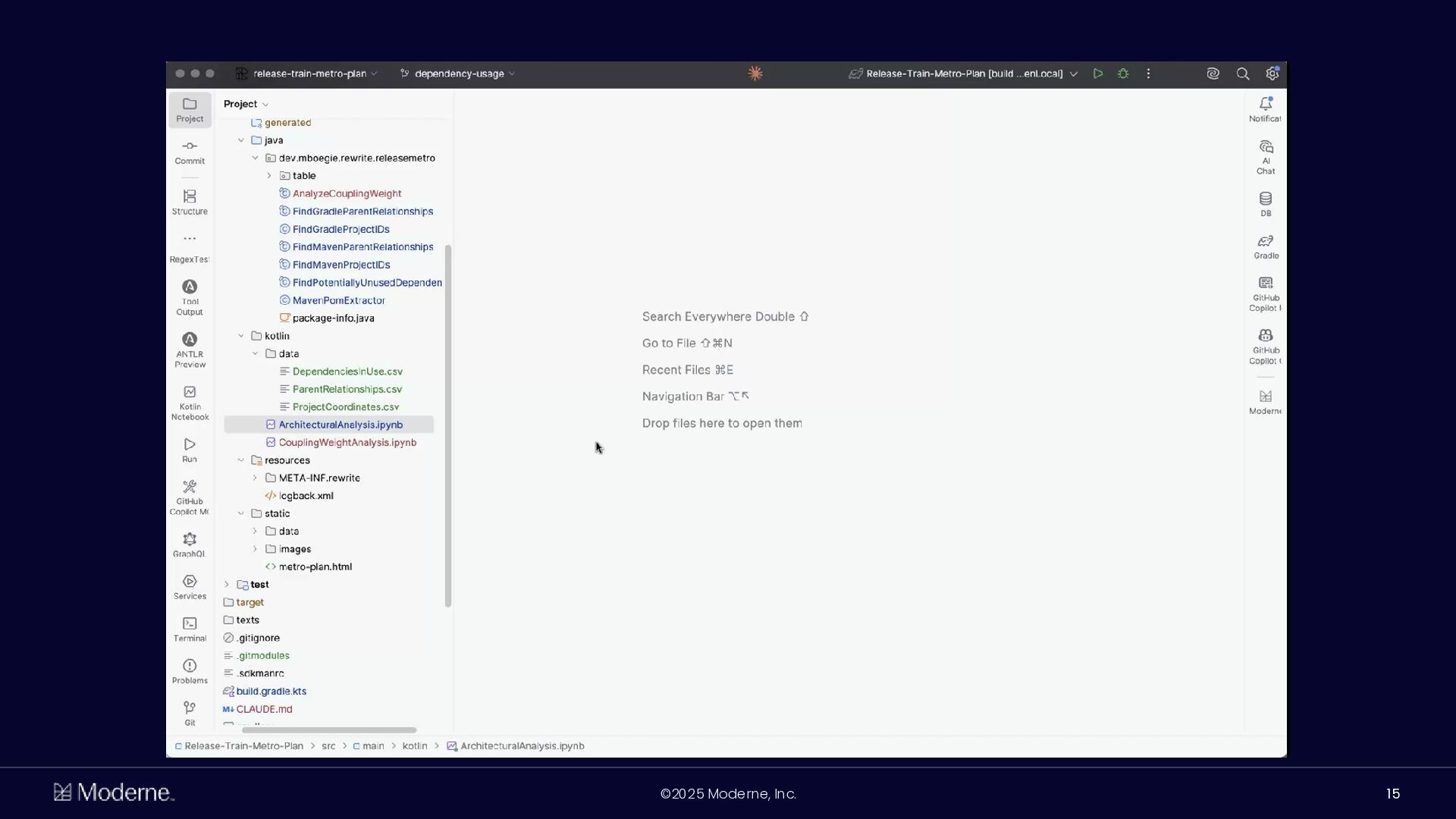Screen dimensions: 1456x819
Task: Open CouplingWeightAnalysis.ipynb file
Action: pyautogui.click(x=347, y=443)
